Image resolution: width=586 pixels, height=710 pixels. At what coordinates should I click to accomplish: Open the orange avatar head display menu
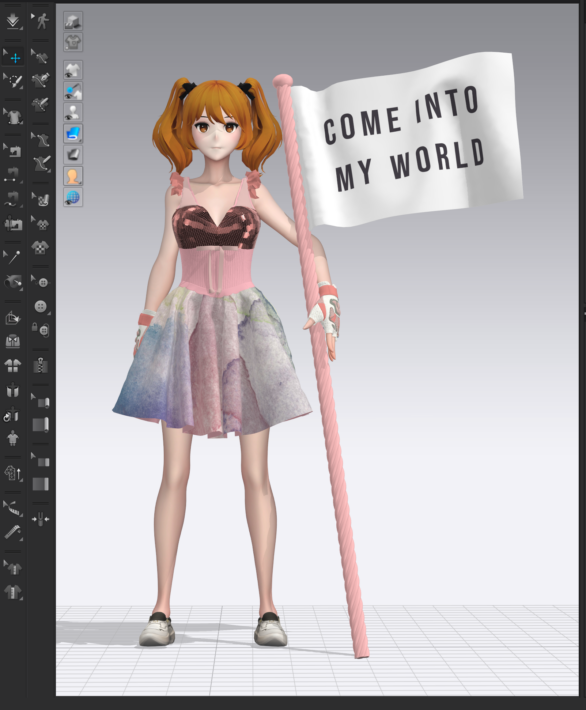tap(73, 176)
